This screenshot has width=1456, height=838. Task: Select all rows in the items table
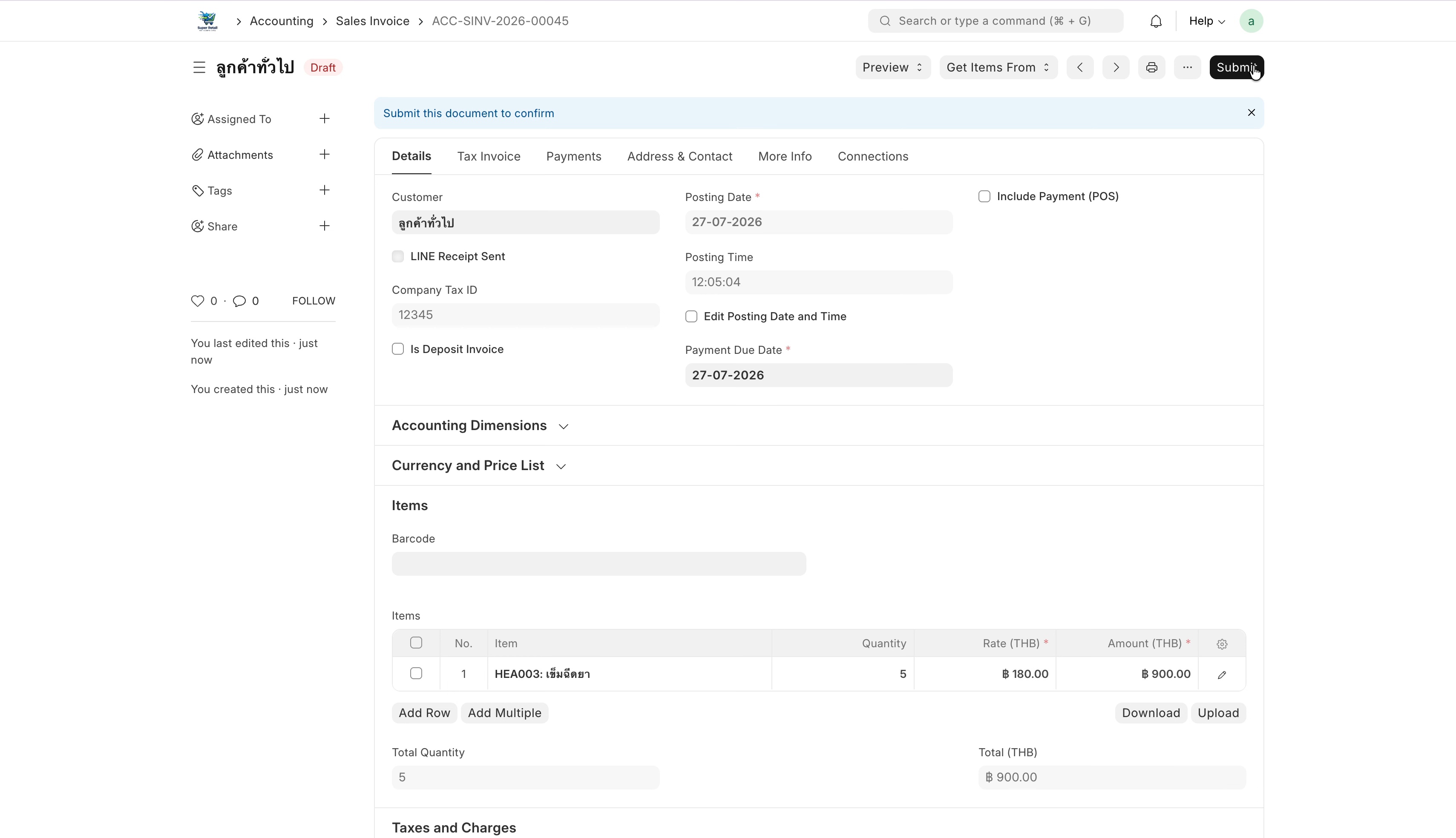[416, 643]
